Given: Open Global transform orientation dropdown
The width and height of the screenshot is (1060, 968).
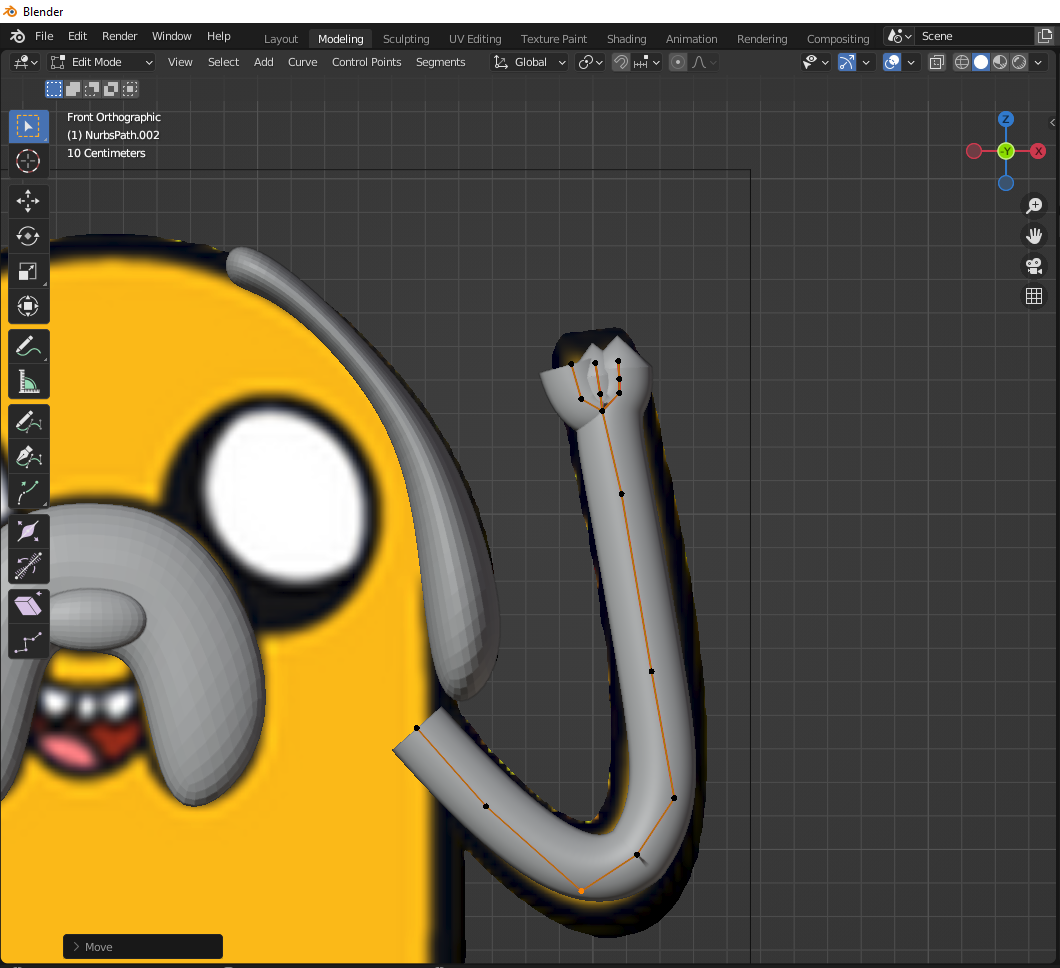Looking at the screenshot, I should [x=529, y=62].
